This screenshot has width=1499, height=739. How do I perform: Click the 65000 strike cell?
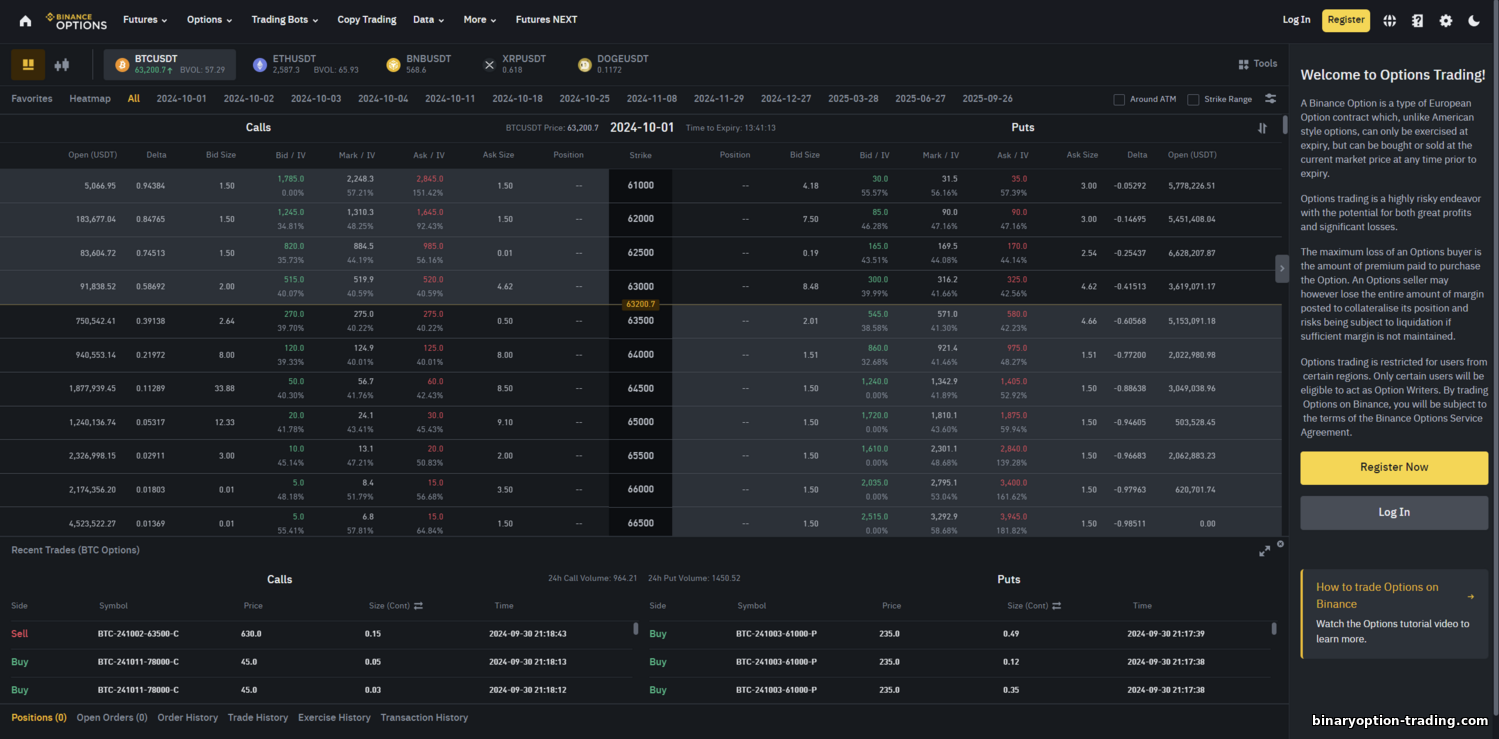point(640,422)
